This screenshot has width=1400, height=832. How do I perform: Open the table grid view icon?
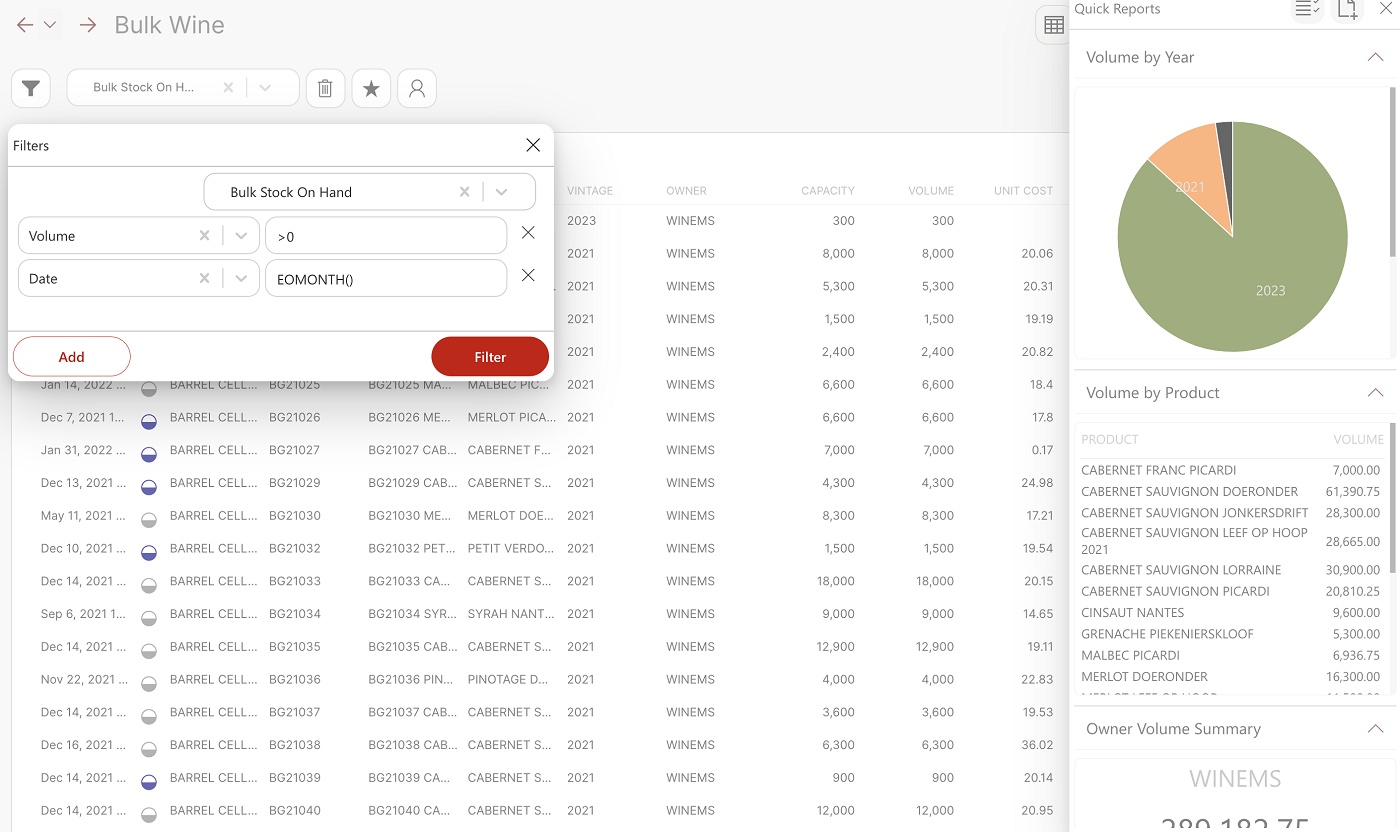[x=1053, y=26]
